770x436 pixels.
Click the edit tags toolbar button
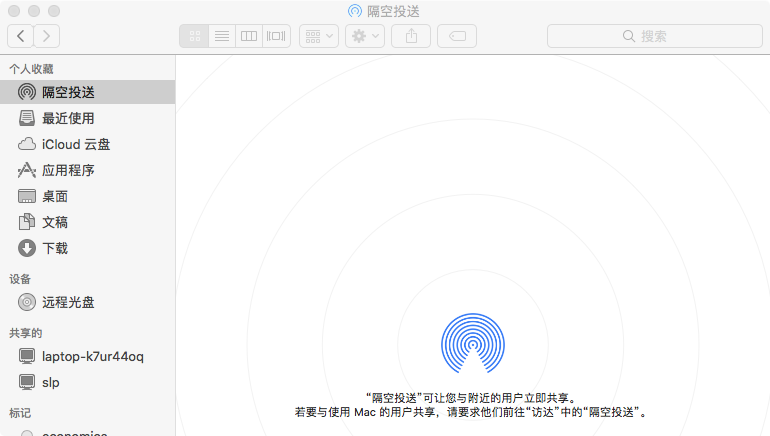point(457,36)
